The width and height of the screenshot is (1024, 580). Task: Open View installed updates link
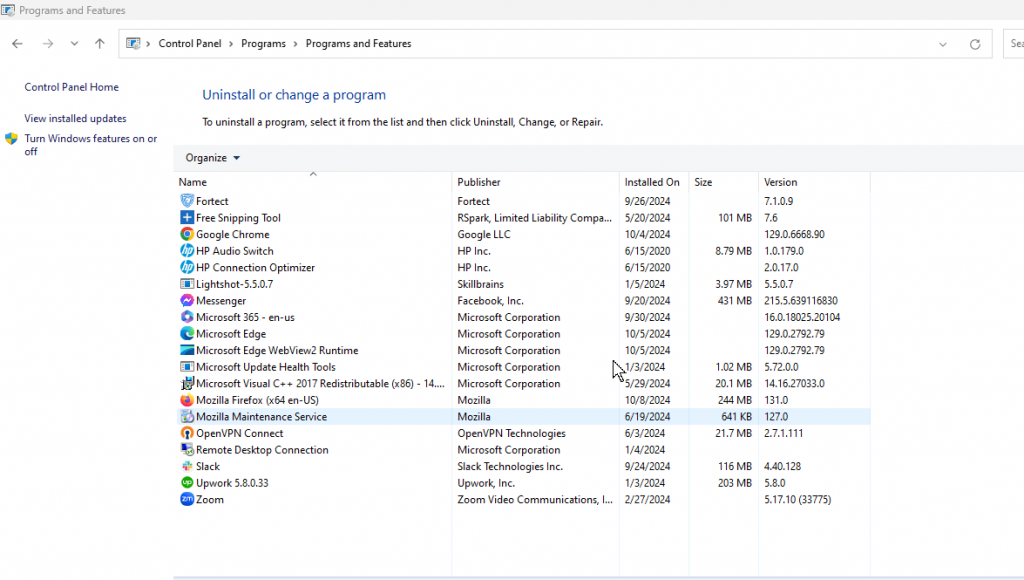pos(75,118)
